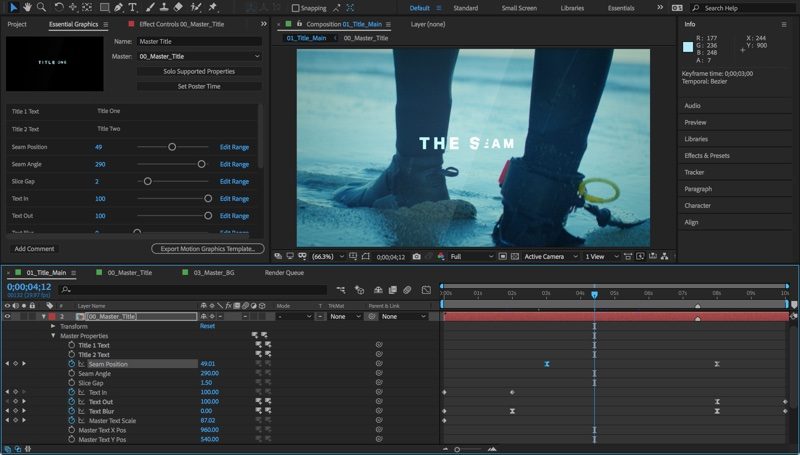Select the Pen tool
The width and height of the screenshot is (800, 455).
(119, 7)
